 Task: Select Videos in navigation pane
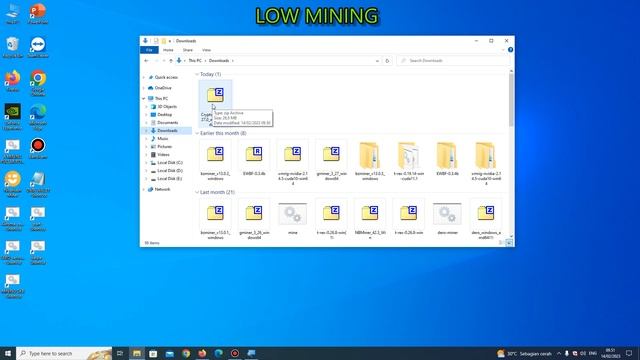coord(163,155)
